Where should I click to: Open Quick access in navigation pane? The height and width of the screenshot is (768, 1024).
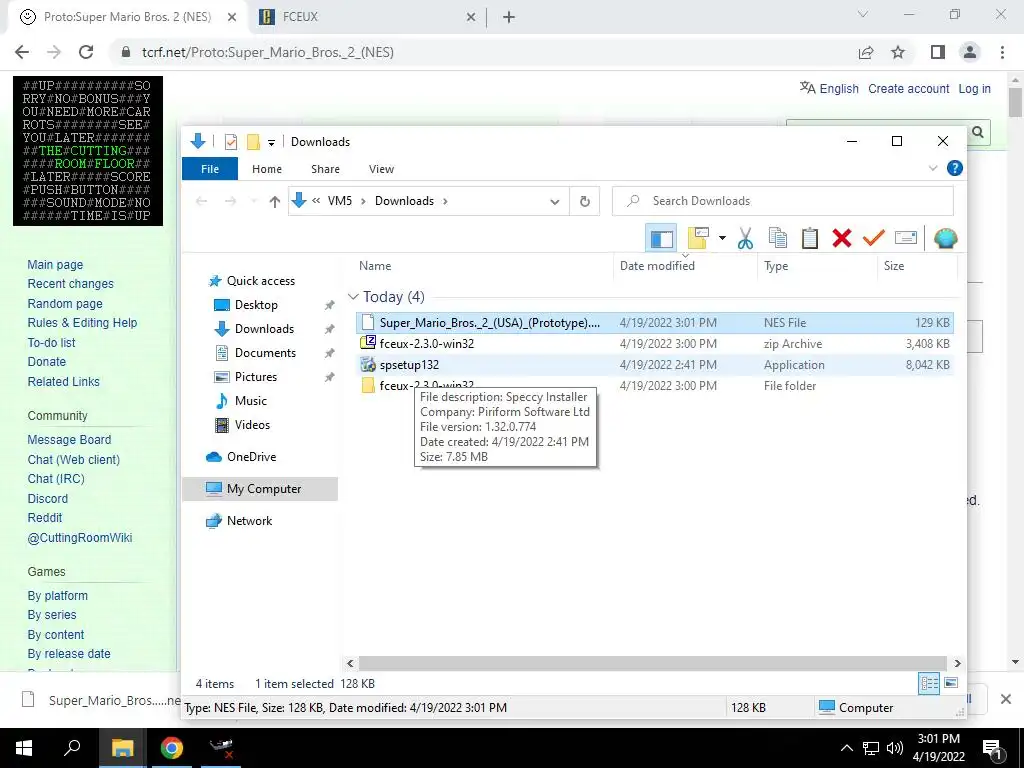point(261,281)
